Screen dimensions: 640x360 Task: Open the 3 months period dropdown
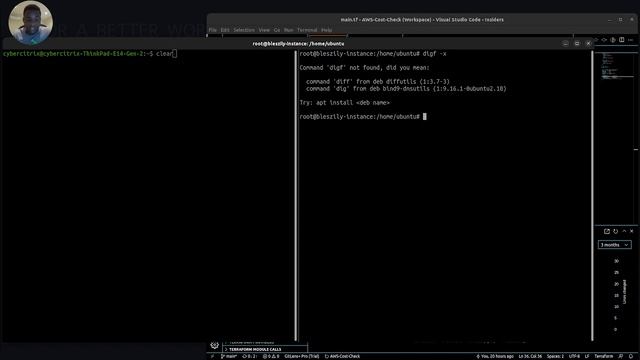(x=614, y=244)
